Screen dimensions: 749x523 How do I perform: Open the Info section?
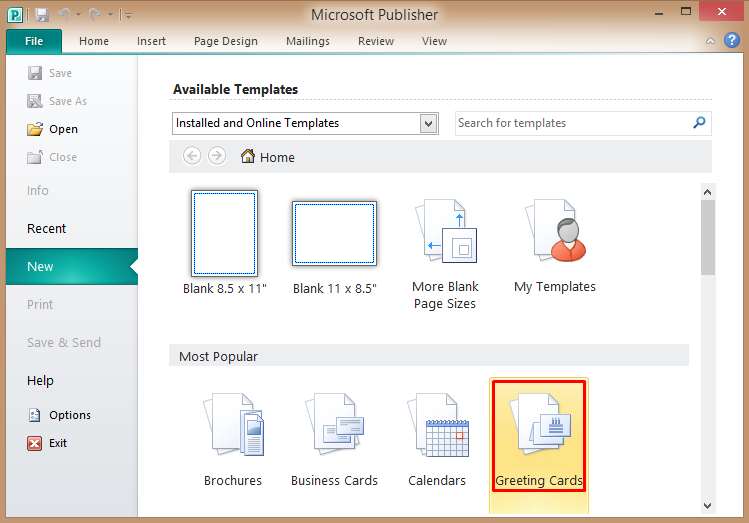point(37,191)
